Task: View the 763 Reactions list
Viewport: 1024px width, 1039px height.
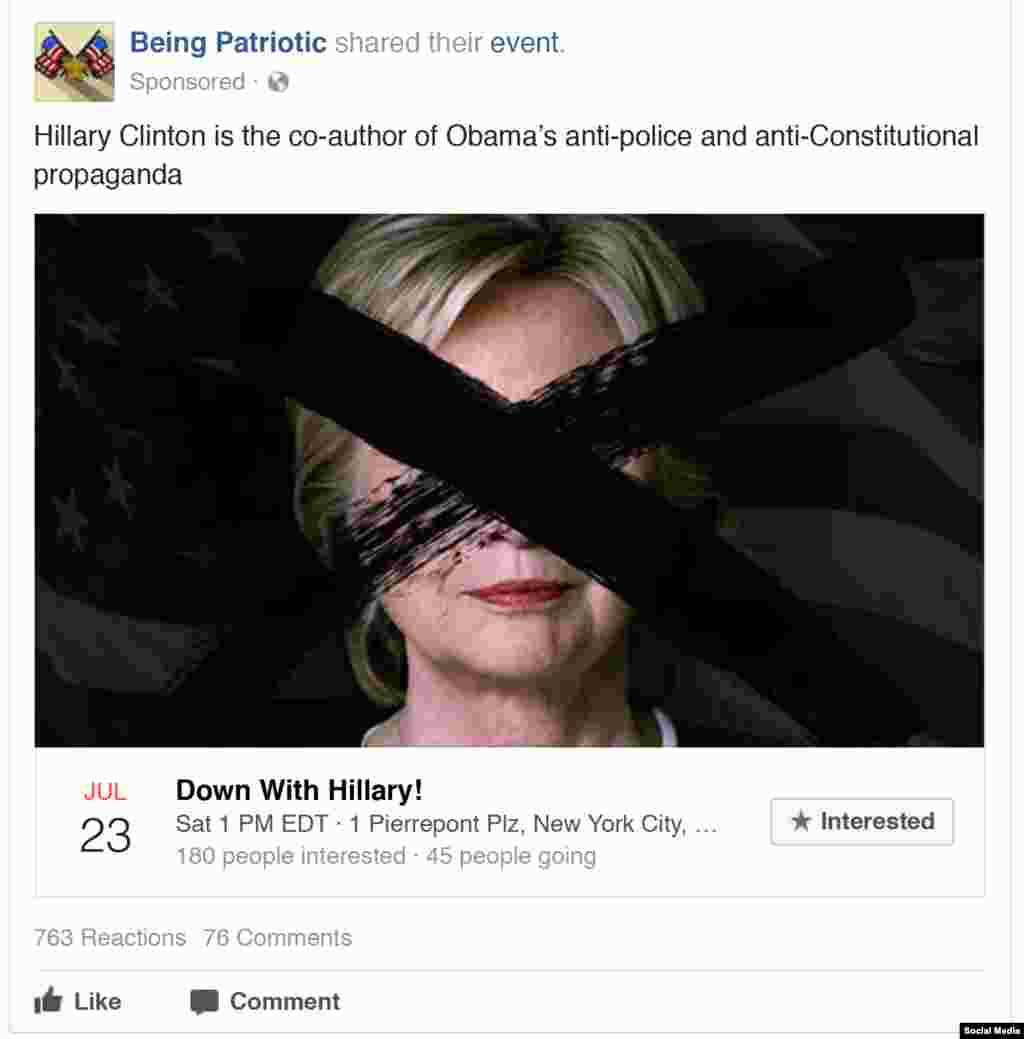Action: coord(110,938)
